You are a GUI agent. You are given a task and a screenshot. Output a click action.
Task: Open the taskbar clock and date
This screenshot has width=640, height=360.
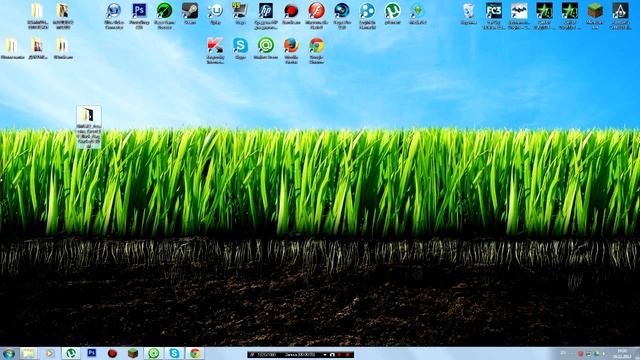[622, 353]
